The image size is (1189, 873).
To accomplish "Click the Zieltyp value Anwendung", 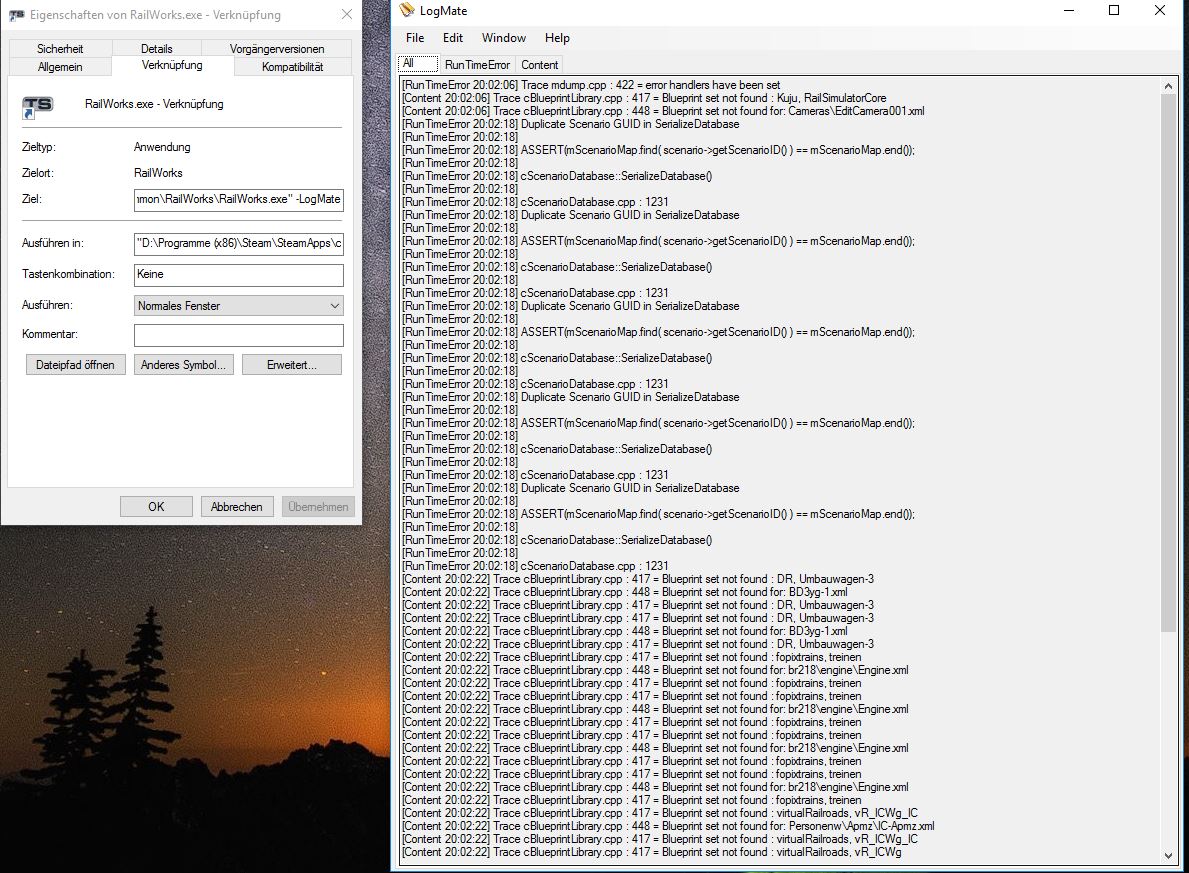I will (162, 147).
